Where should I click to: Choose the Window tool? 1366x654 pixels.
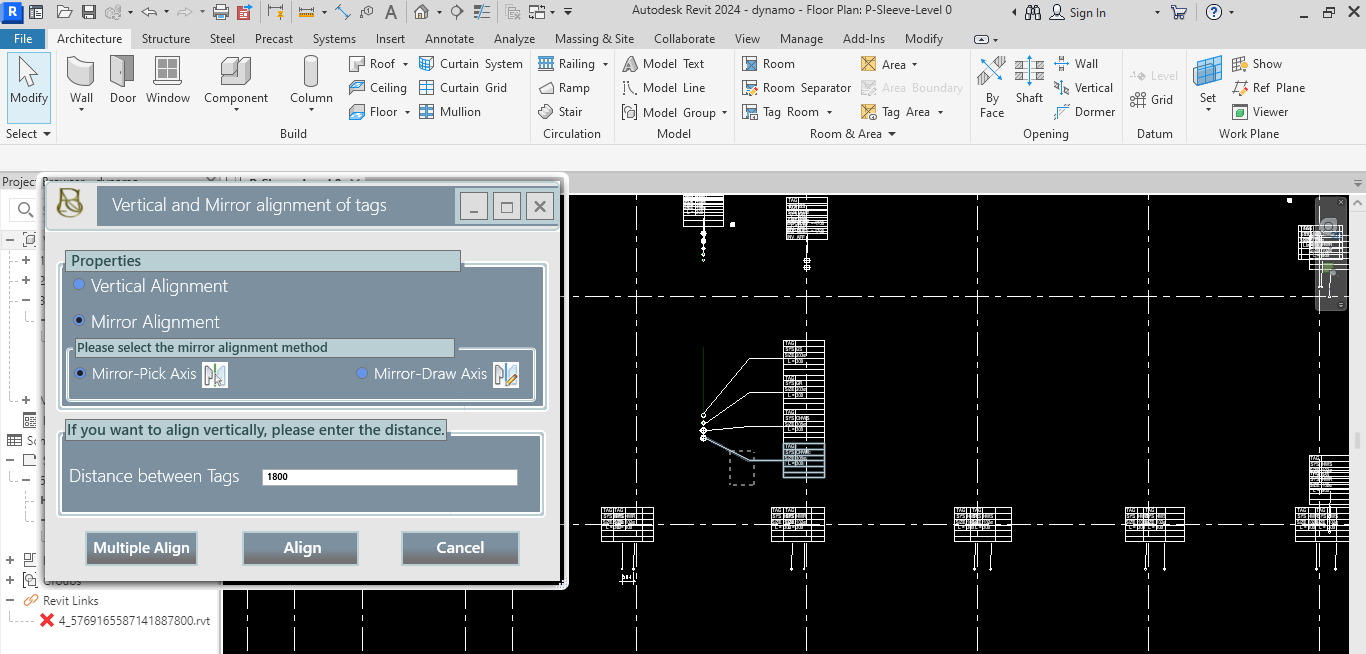(168, 80)
